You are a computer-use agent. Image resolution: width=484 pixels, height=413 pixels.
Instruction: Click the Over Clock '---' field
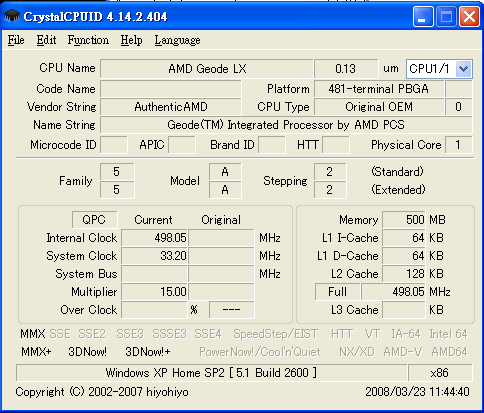click(x=232, y=310)
